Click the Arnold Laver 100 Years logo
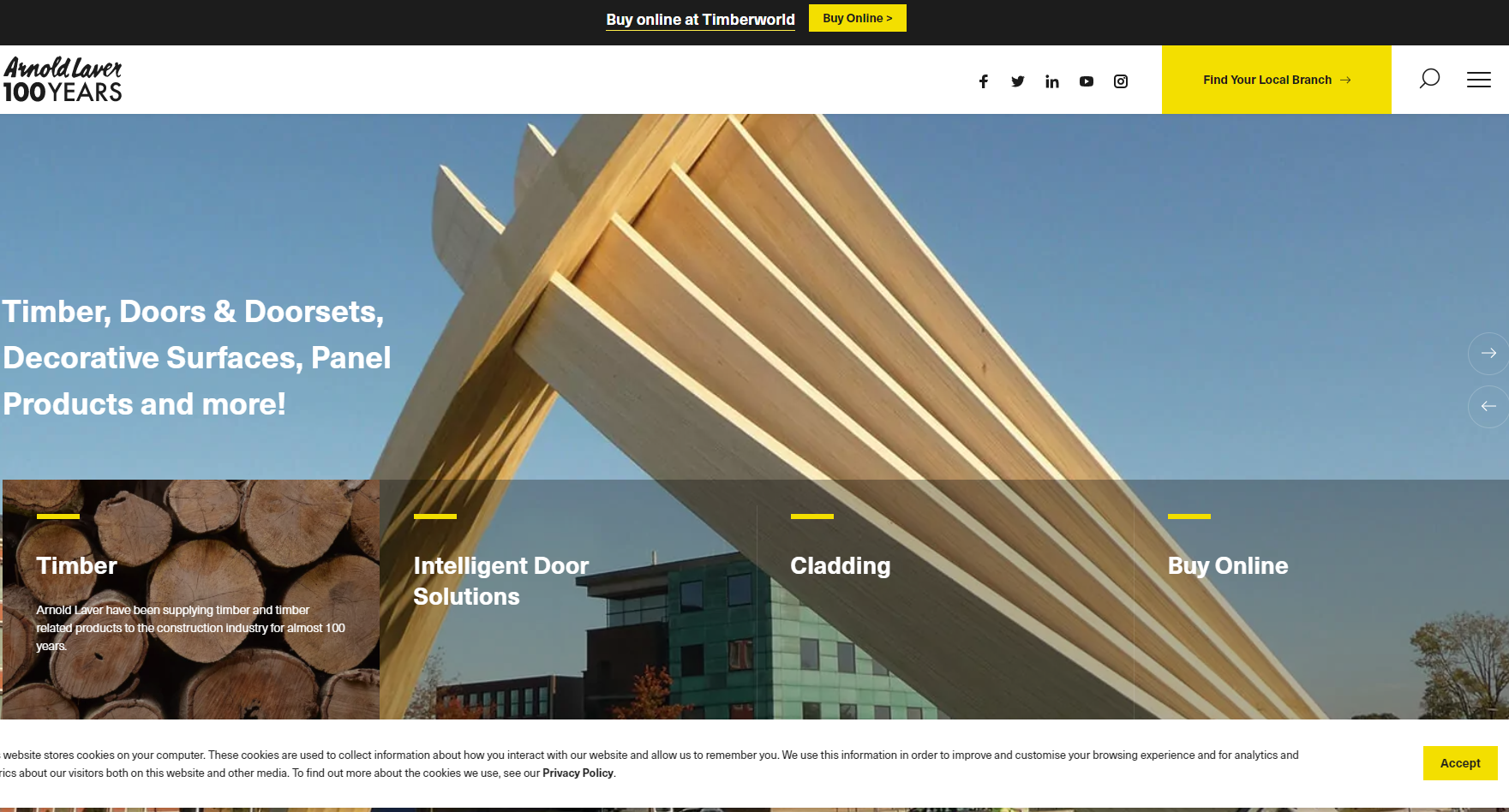1509x812 pixels. click(x=63, y=80)
